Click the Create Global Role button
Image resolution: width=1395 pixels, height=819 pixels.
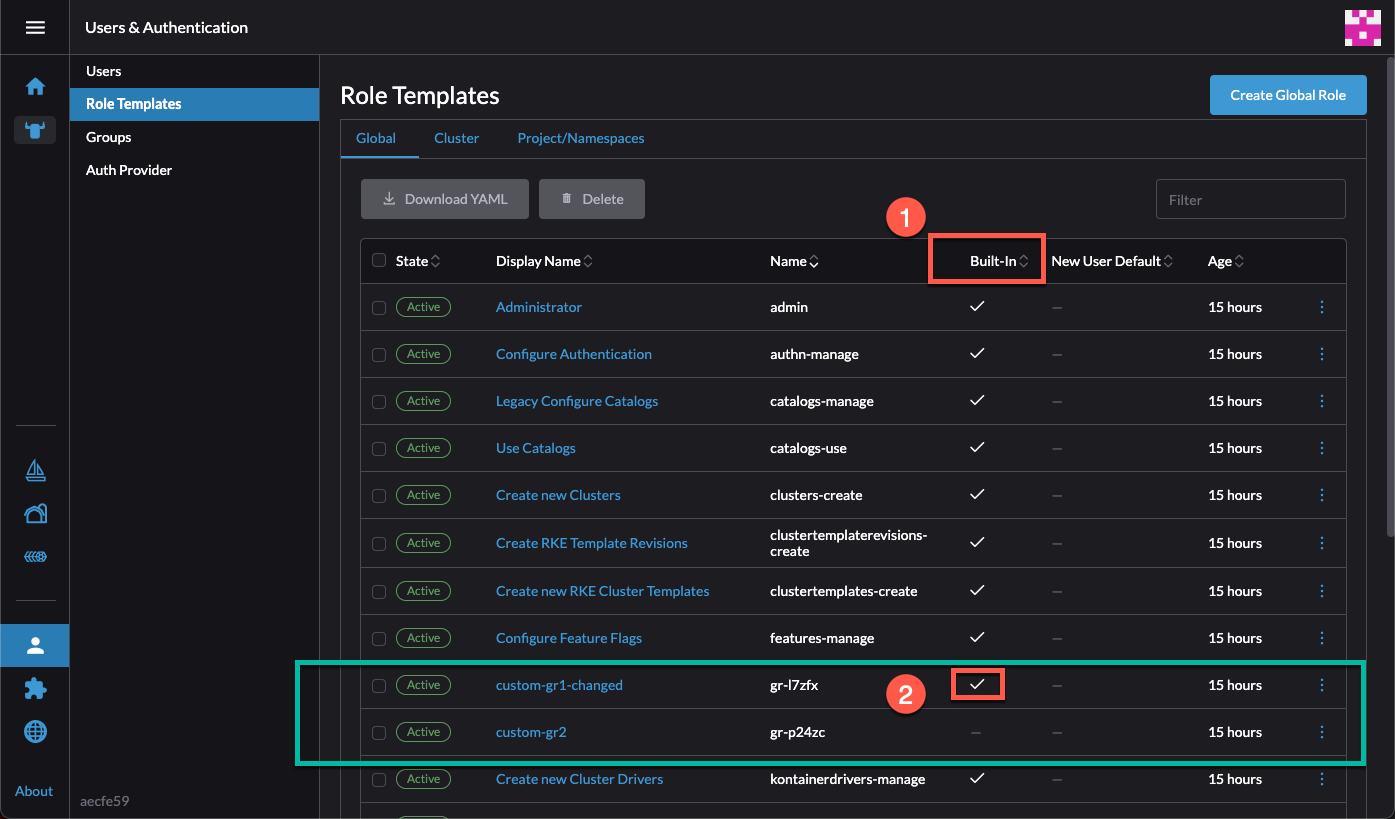click(x=1287, y=95)
